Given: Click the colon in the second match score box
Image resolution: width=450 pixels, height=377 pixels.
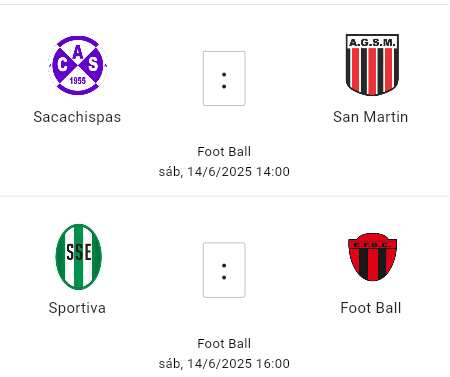Looking at the screenshot, I should 224,271.
